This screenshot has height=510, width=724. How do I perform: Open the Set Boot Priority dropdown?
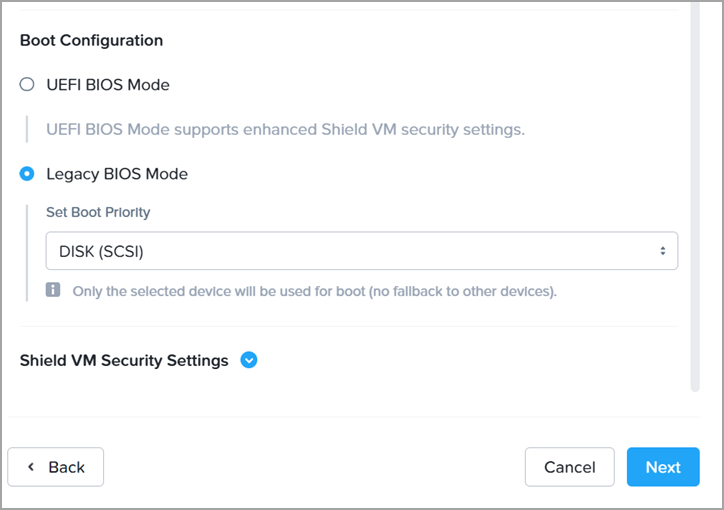pyautogui.click(x=361, y=251)
